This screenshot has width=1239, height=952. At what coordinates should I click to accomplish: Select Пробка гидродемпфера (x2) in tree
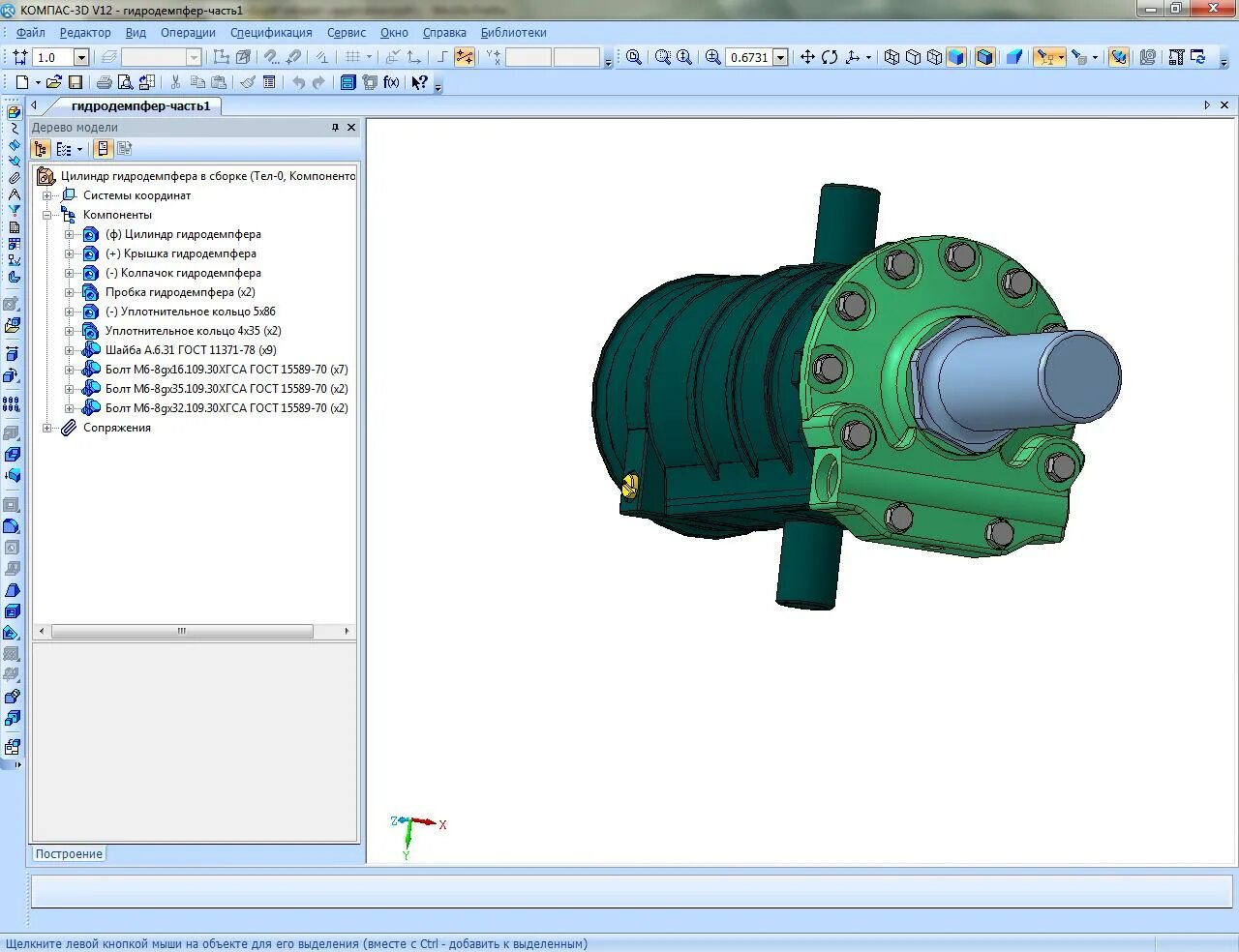(x=180, y=292)
